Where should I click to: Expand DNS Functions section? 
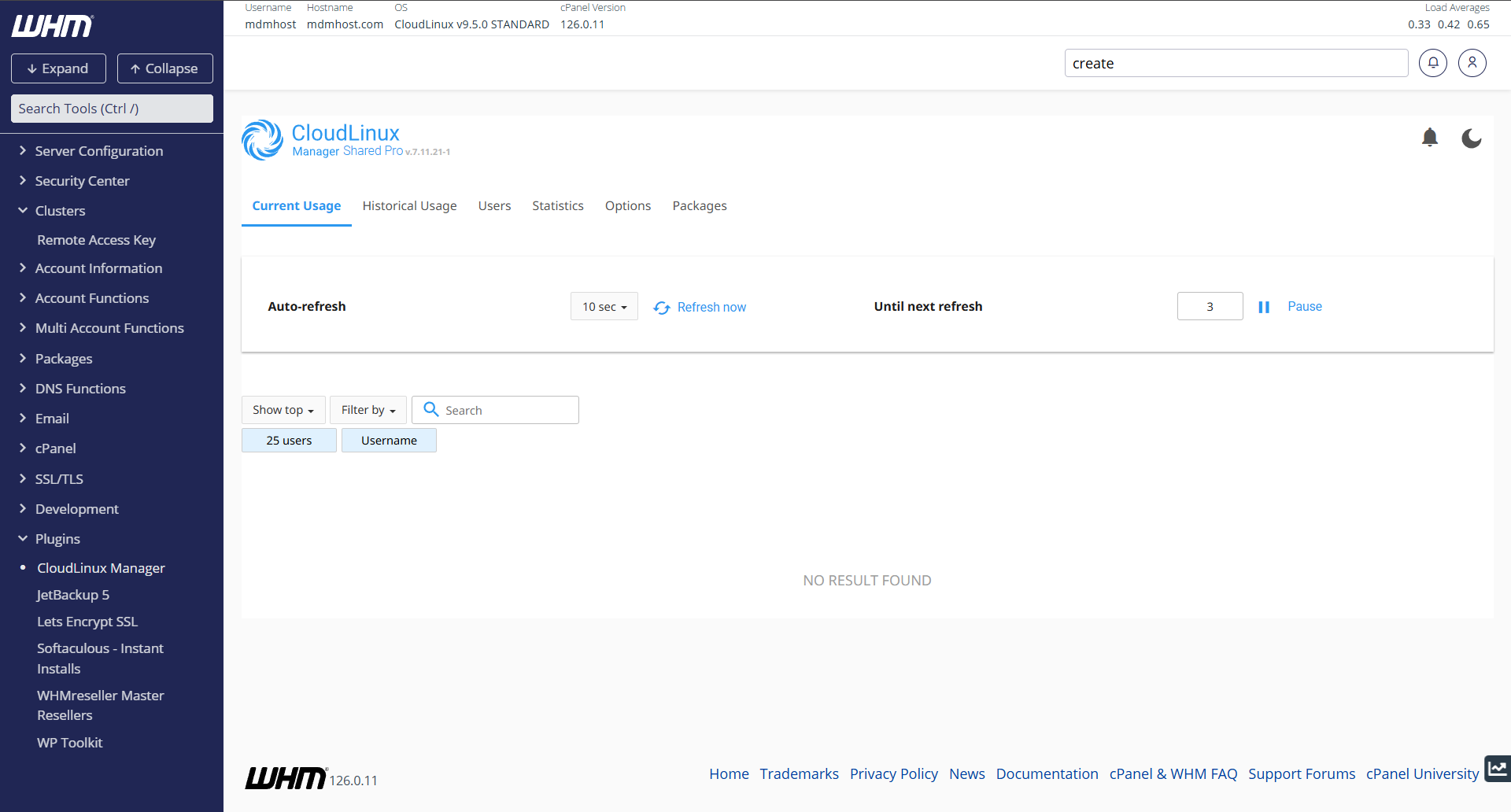(80, 389)
